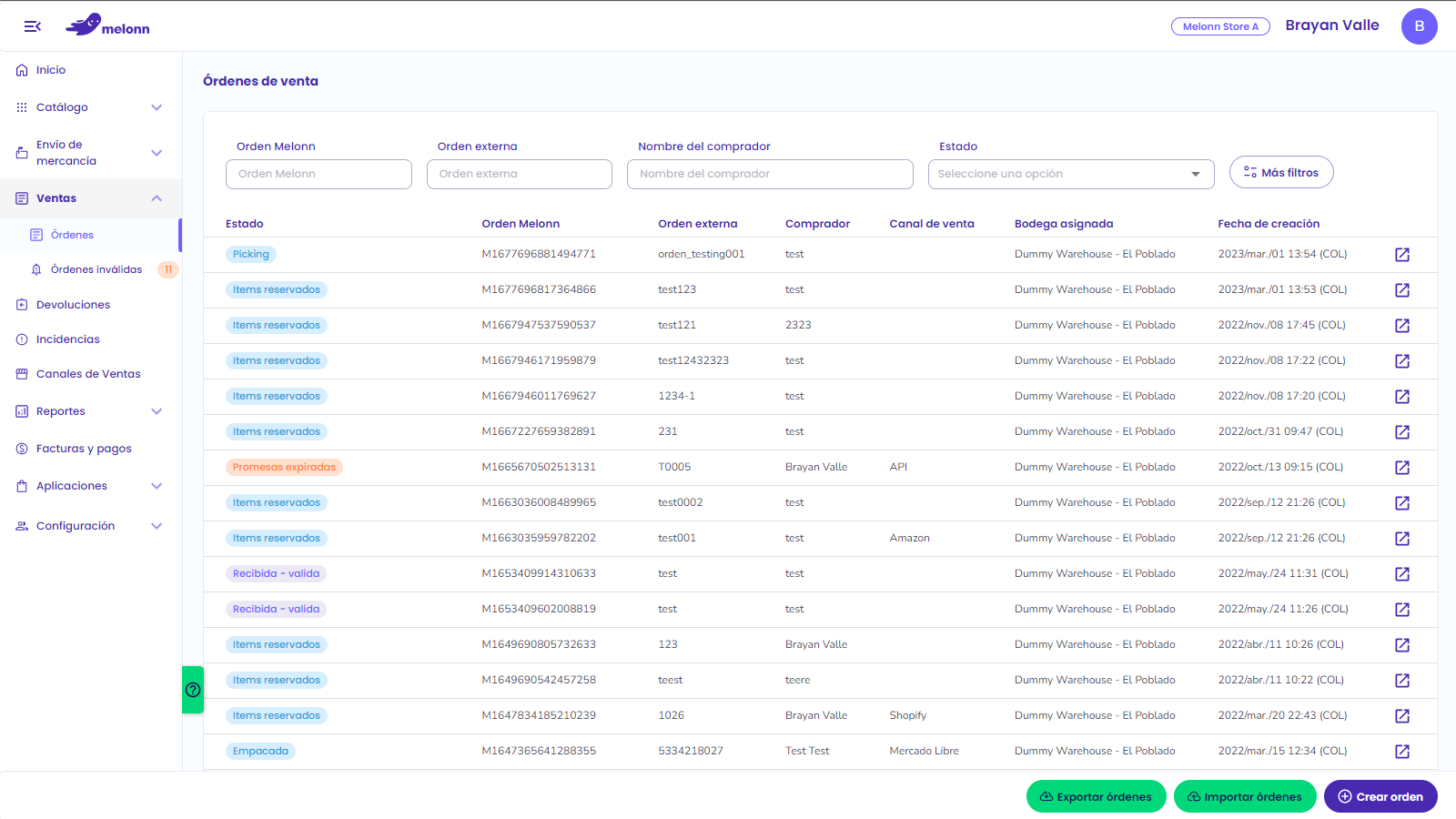Open order M1667947537590537 external-link icon
Viewport: 1456px width, 819px height.
click(x=1402, y=326)
